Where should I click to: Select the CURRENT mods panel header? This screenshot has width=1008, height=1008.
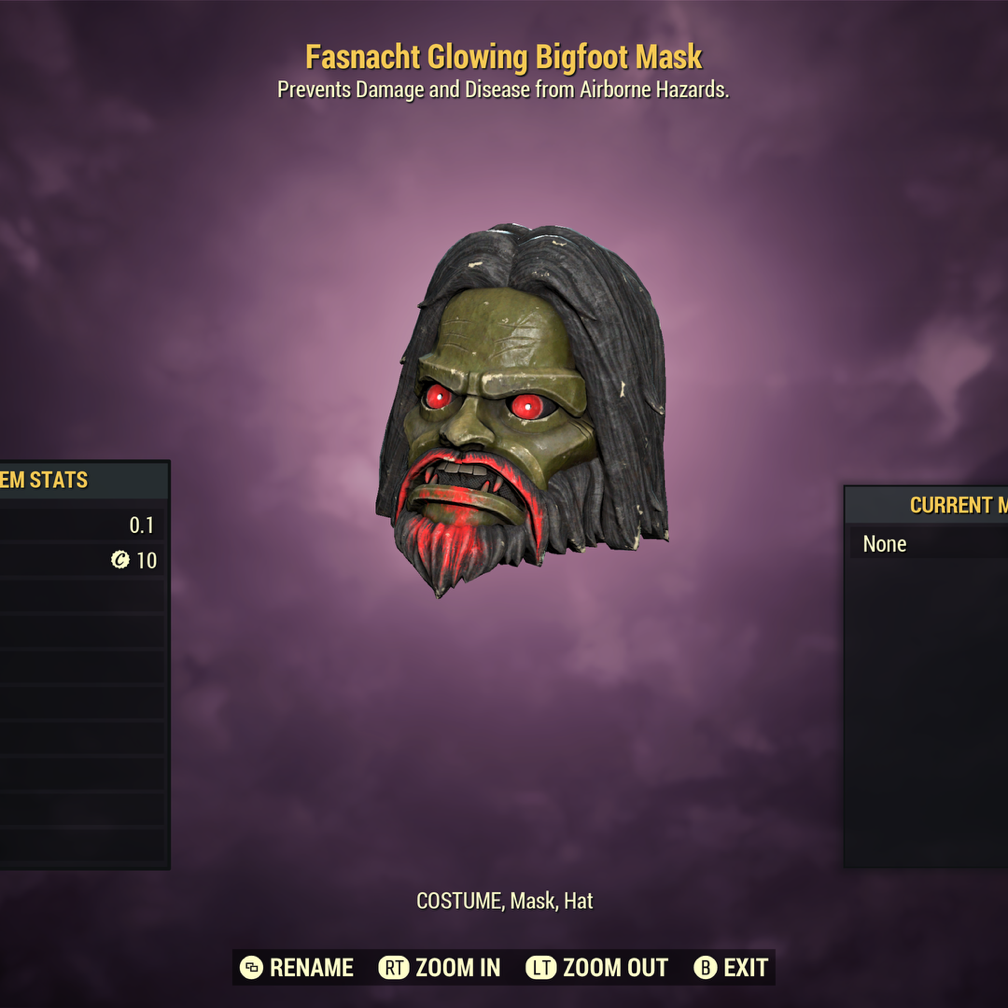tap(926, 505)
